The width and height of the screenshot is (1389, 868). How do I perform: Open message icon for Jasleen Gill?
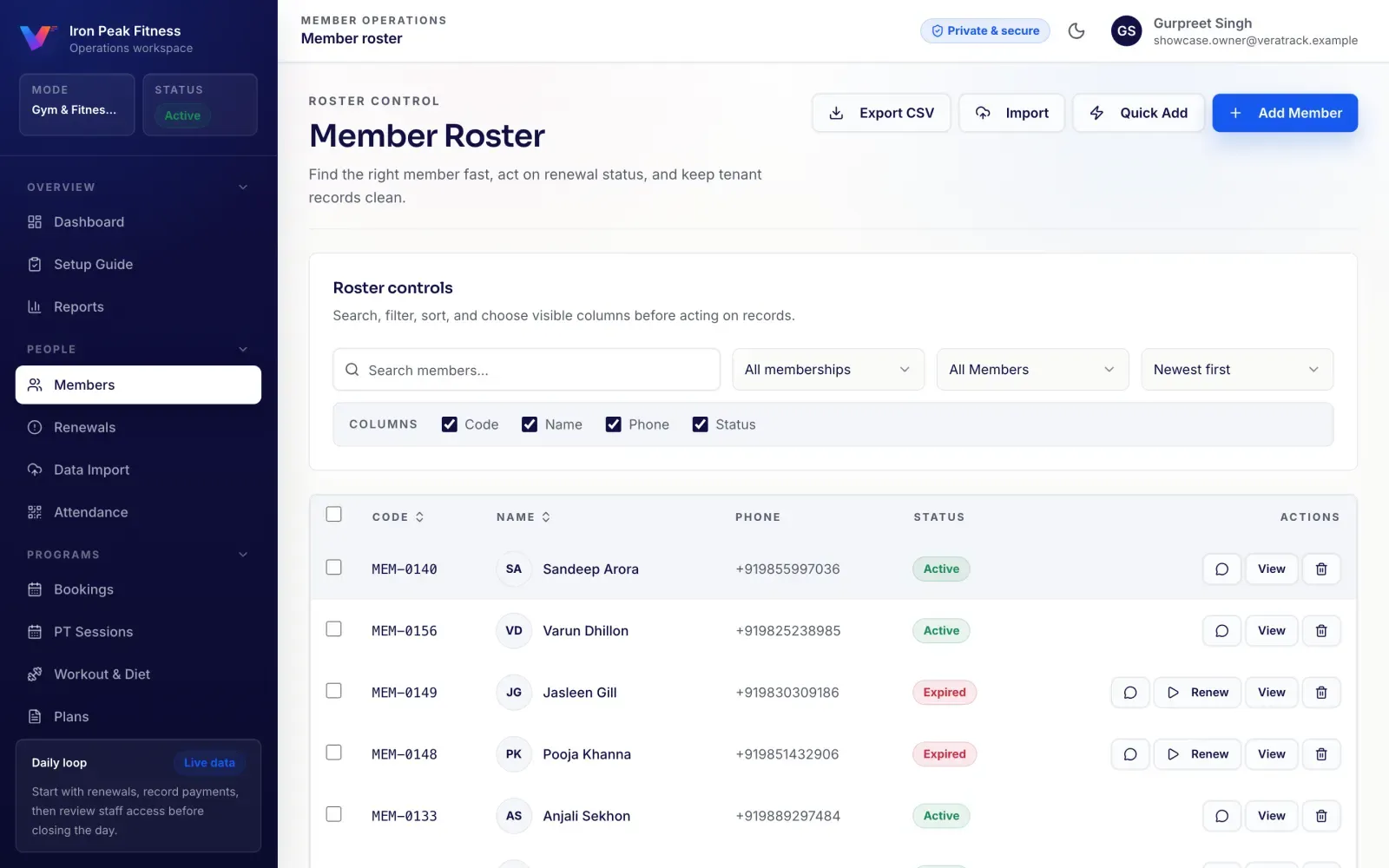pyautogui.click(x=1130, y=693)
